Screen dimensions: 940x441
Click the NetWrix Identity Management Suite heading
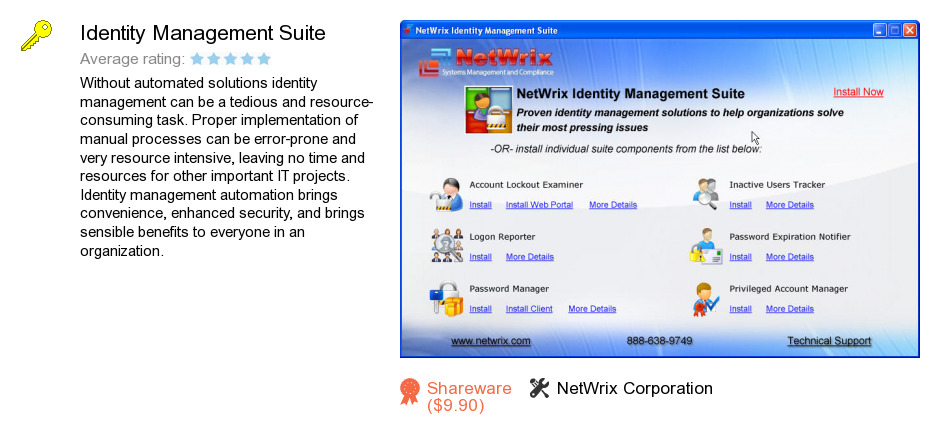631,94
